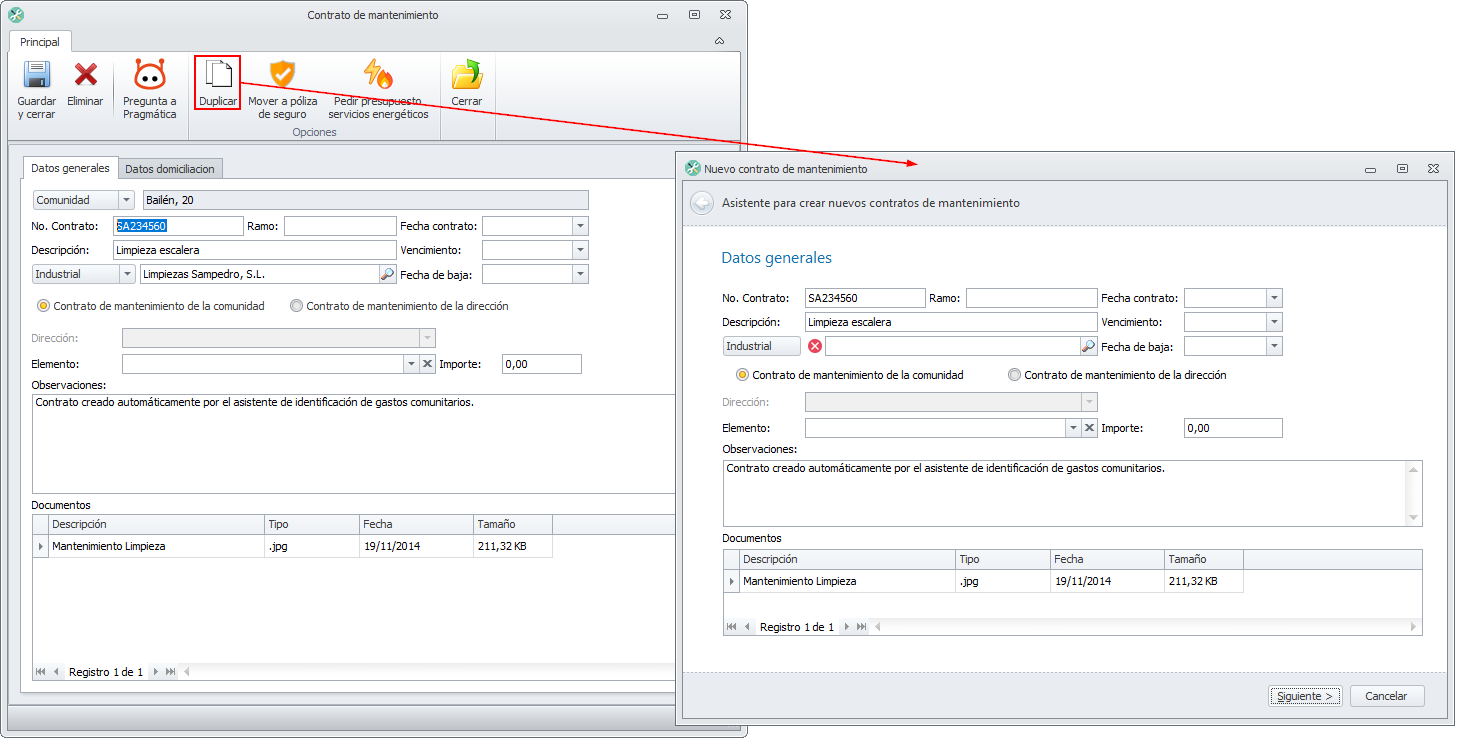Click the supplier search magnifier in the wizard
The width and height of the screenshot is (1457, 740).
[1088, 346]
